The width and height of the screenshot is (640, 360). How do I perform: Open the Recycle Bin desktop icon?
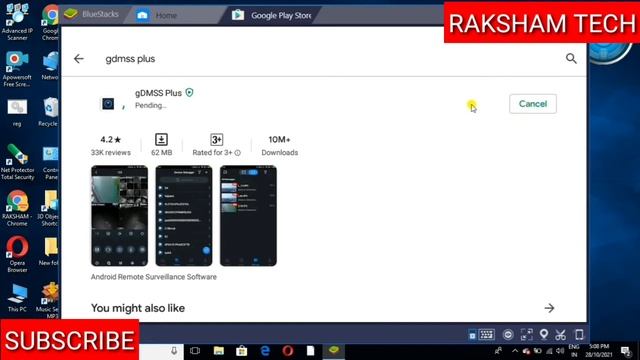pyautogui.click(x=50, y=112)
